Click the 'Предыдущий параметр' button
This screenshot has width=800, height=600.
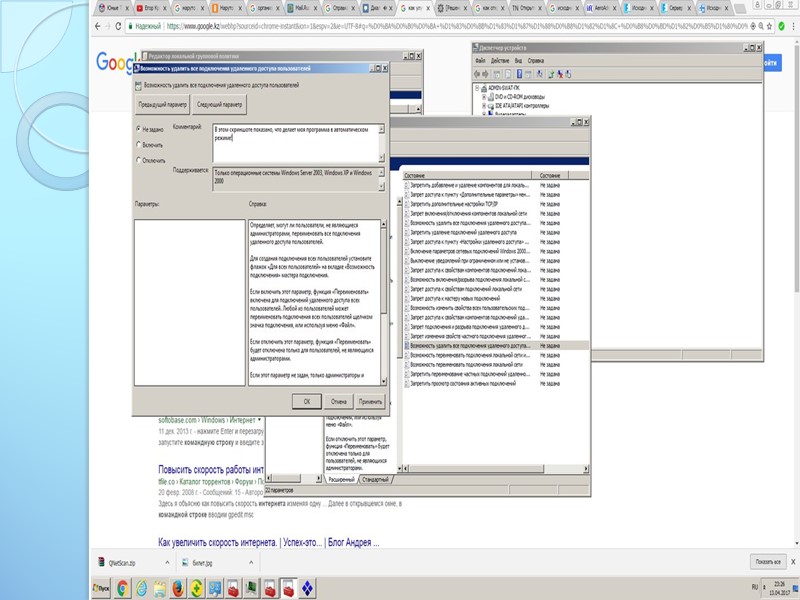coord(162,105)
